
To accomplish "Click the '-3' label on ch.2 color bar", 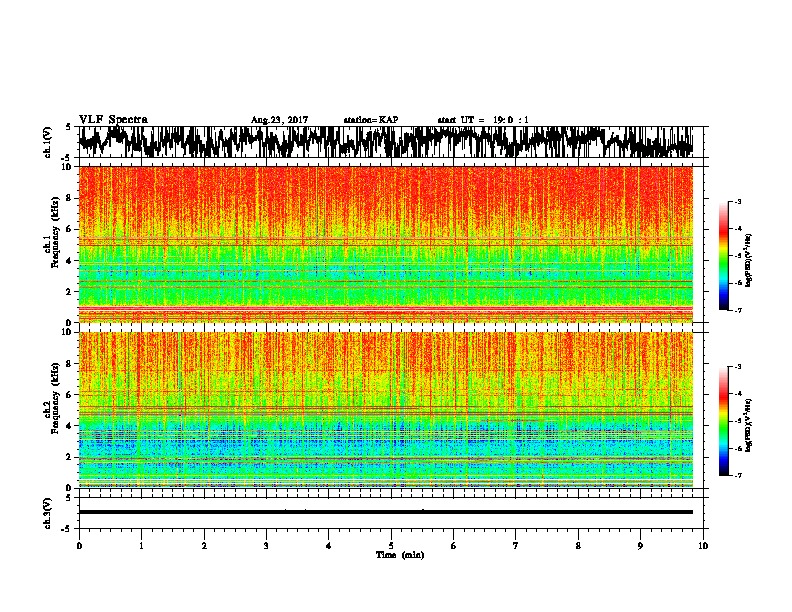I will (737, 367).
